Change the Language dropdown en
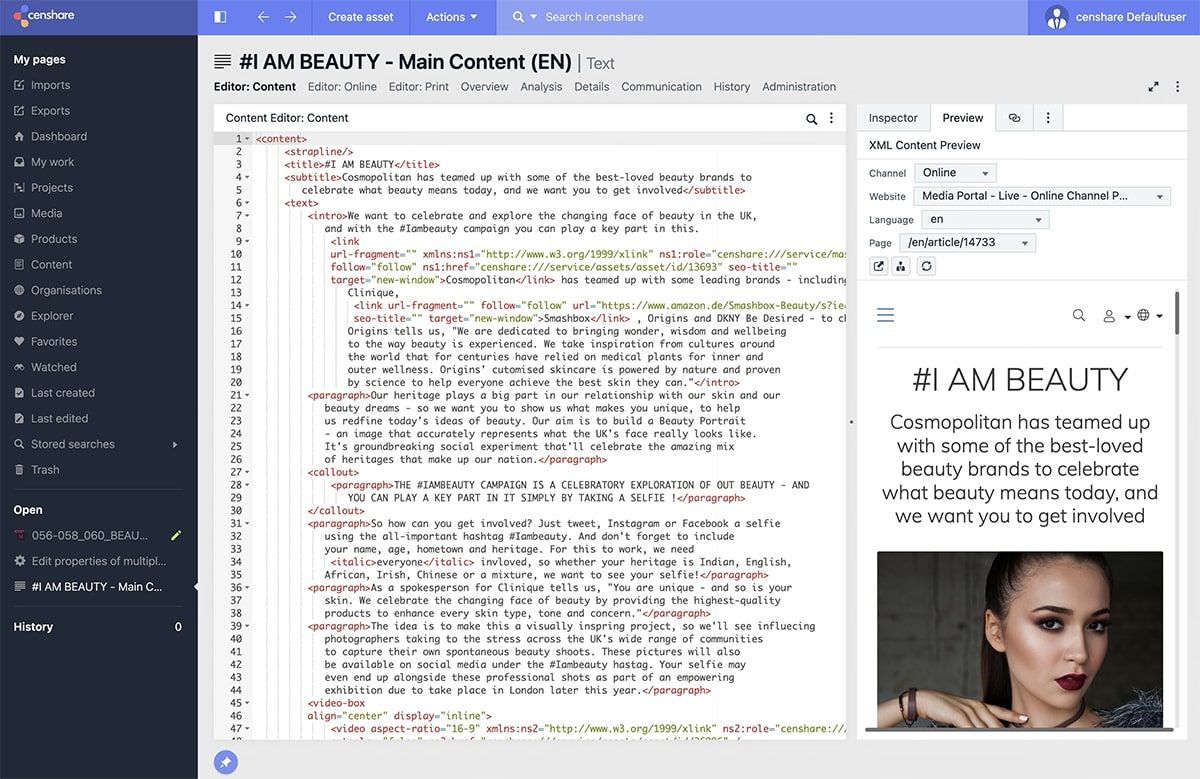Screen dimensions: 1200x779 click(x=985, y=219)
